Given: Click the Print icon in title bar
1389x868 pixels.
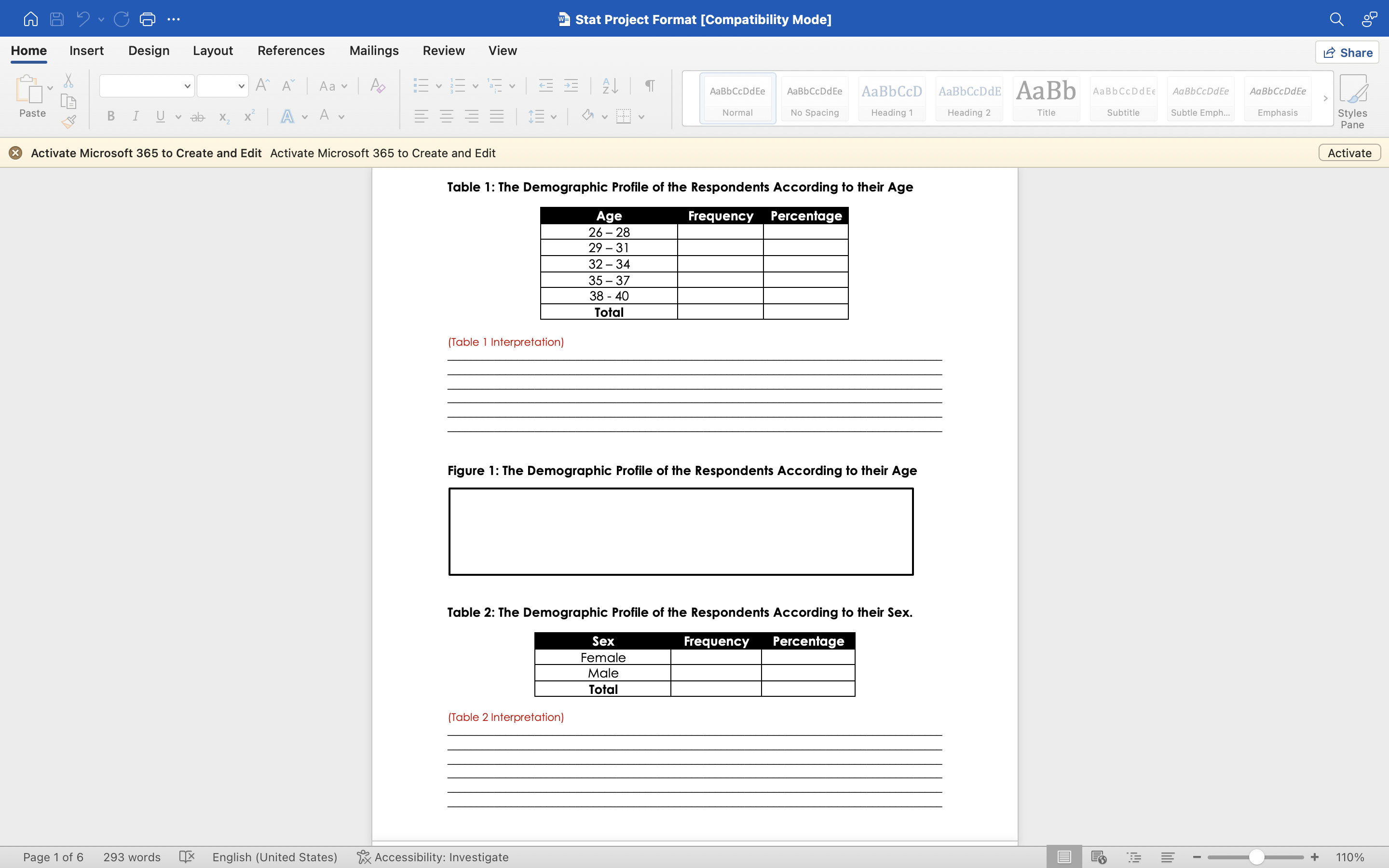Looking at the screenshot, I should pos(148,19).
